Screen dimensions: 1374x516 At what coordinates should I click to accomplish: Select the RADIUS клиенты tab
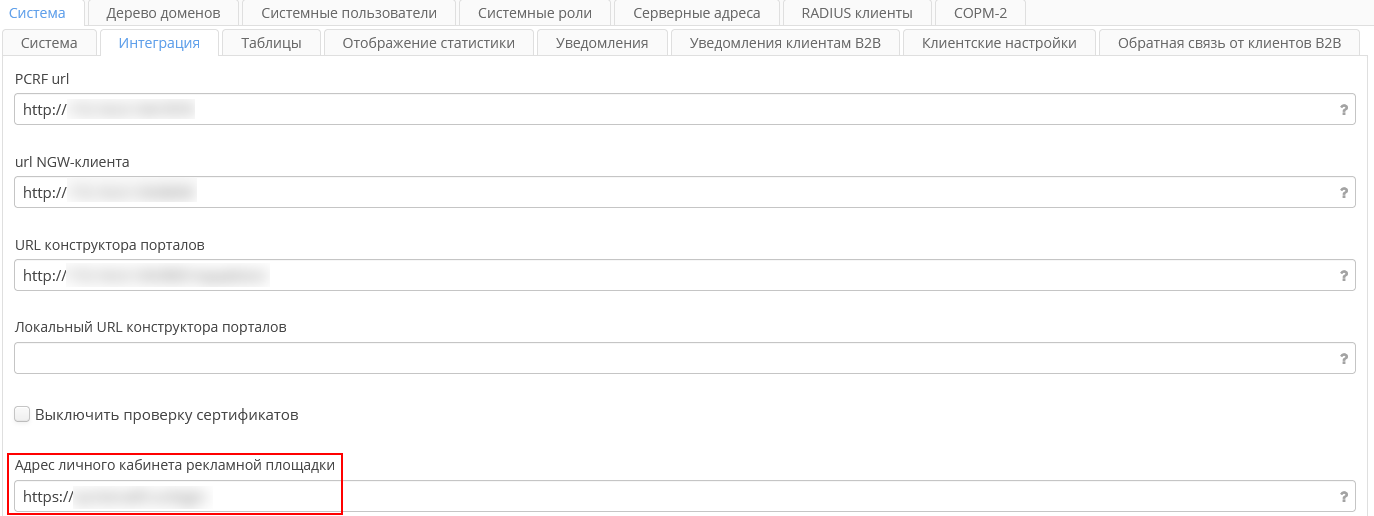click(857, 13)
